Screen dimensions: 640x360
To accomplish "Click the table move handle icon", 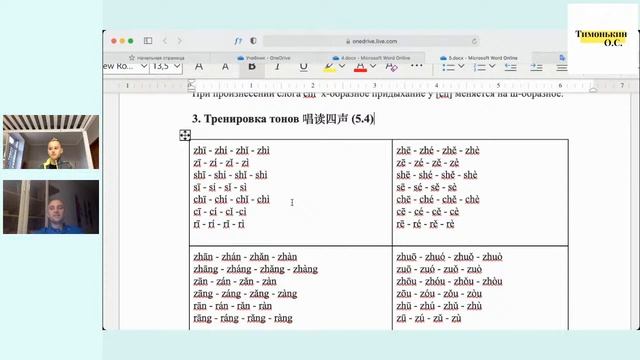I will tap(185, 135).
